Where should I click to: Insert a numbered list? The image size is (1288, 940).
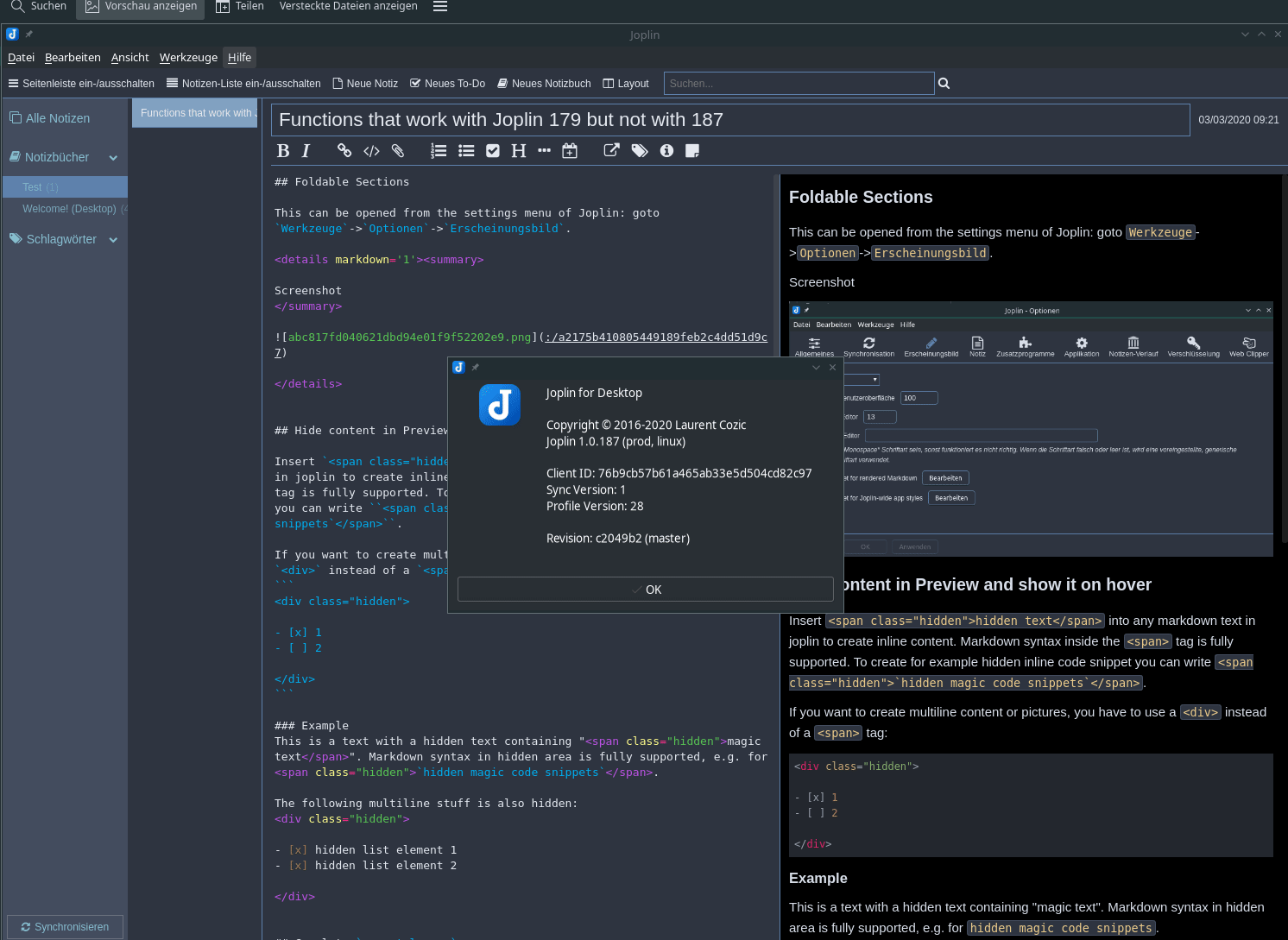[x=439, y=150]
